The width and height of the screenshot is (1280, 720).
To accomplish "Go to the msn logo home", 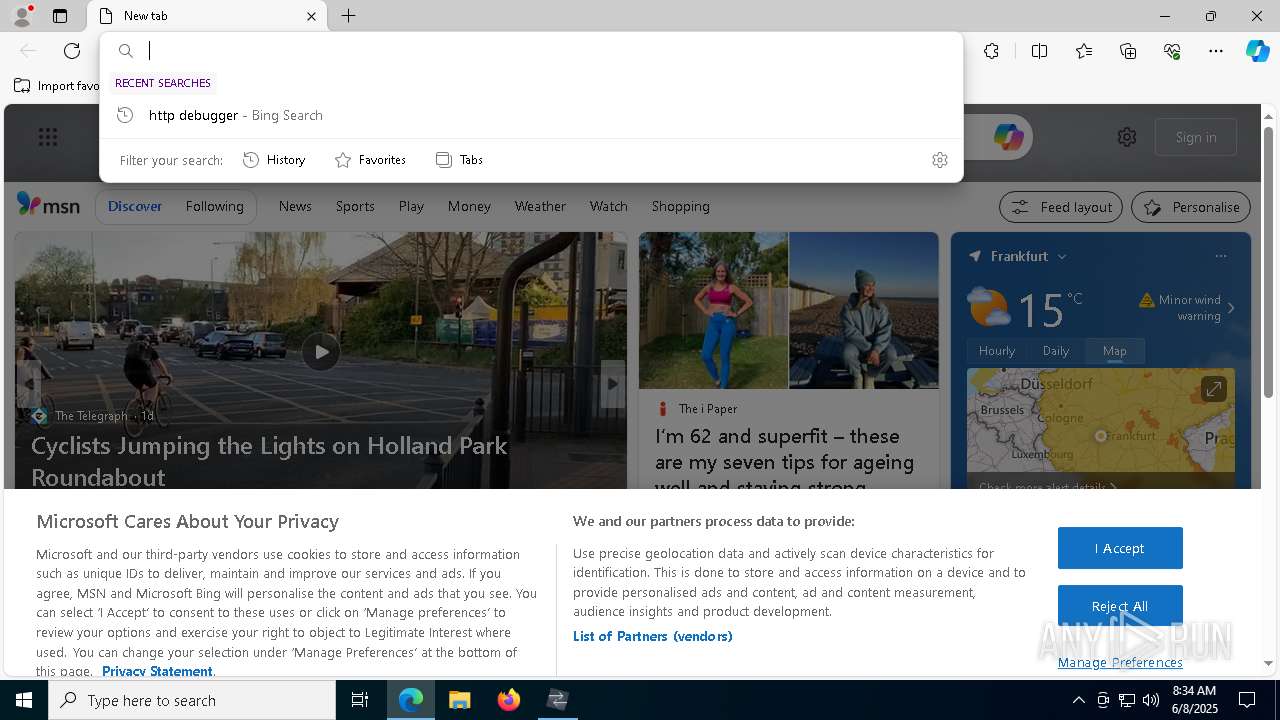I will (x=48, y=205).
